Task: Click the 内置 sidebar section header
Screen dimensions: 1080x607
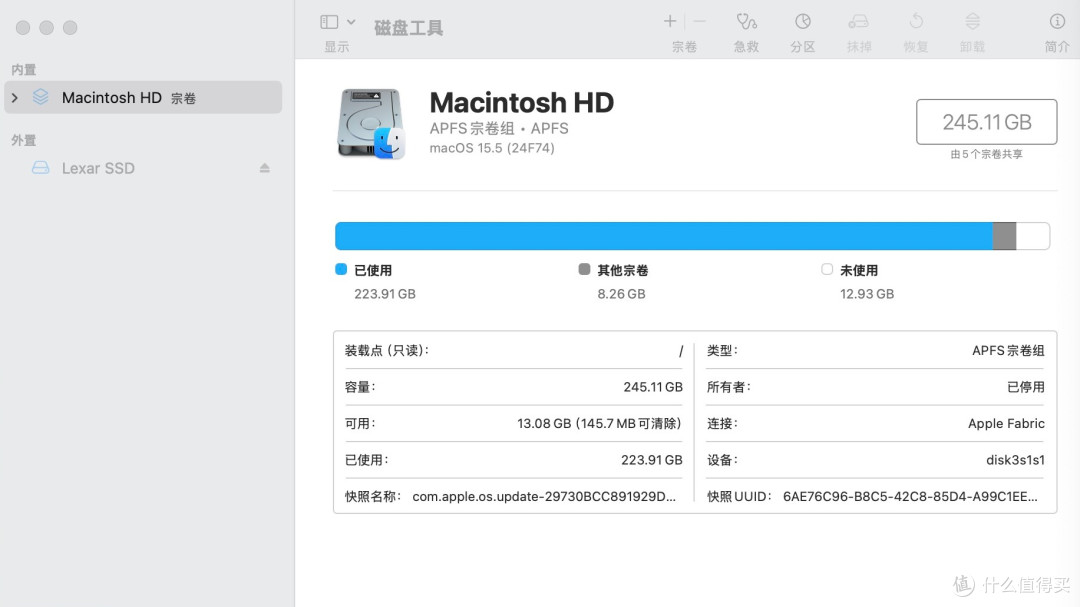Action: (x=23, y=70)
